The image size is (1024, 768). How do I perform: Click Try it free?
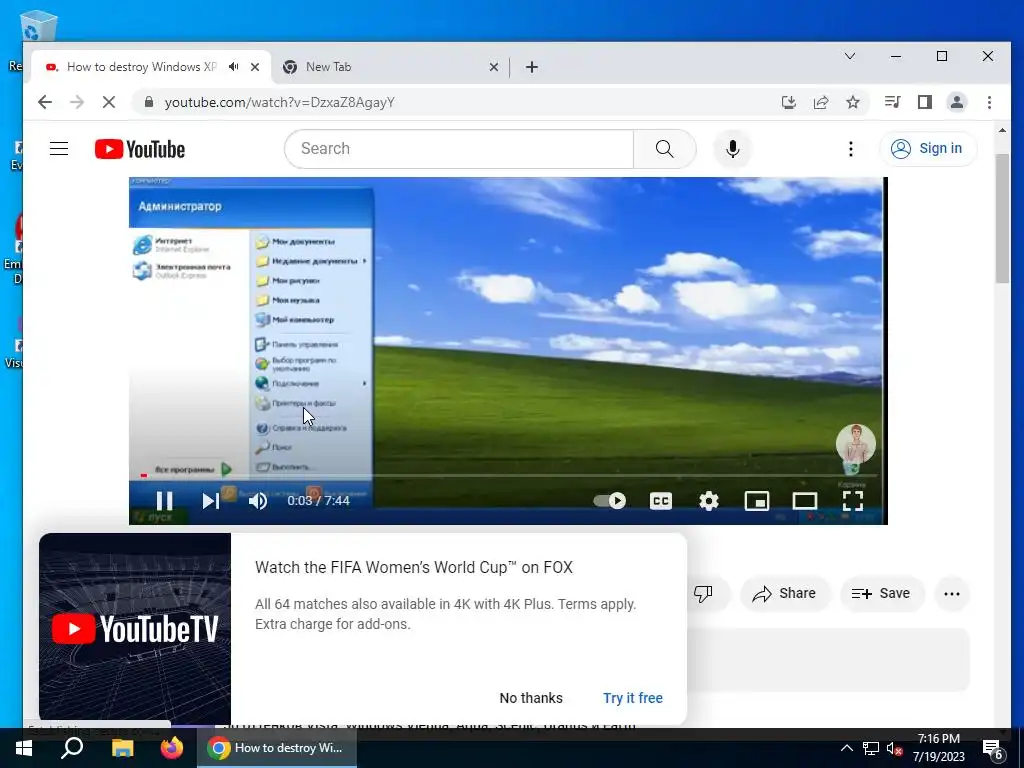coord(633,698)
